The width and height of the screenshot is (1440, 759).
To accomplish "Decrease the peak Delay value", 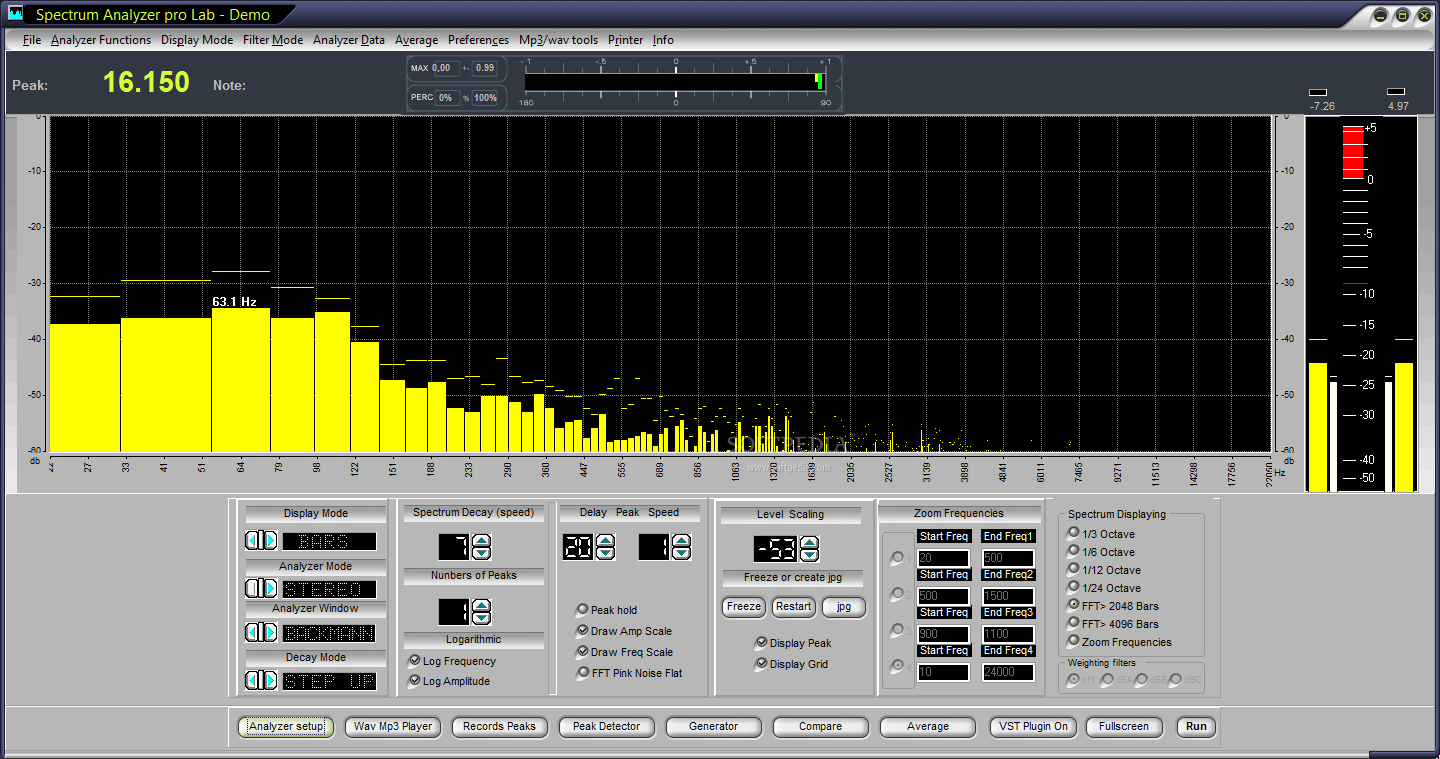I will coord(605,553).
